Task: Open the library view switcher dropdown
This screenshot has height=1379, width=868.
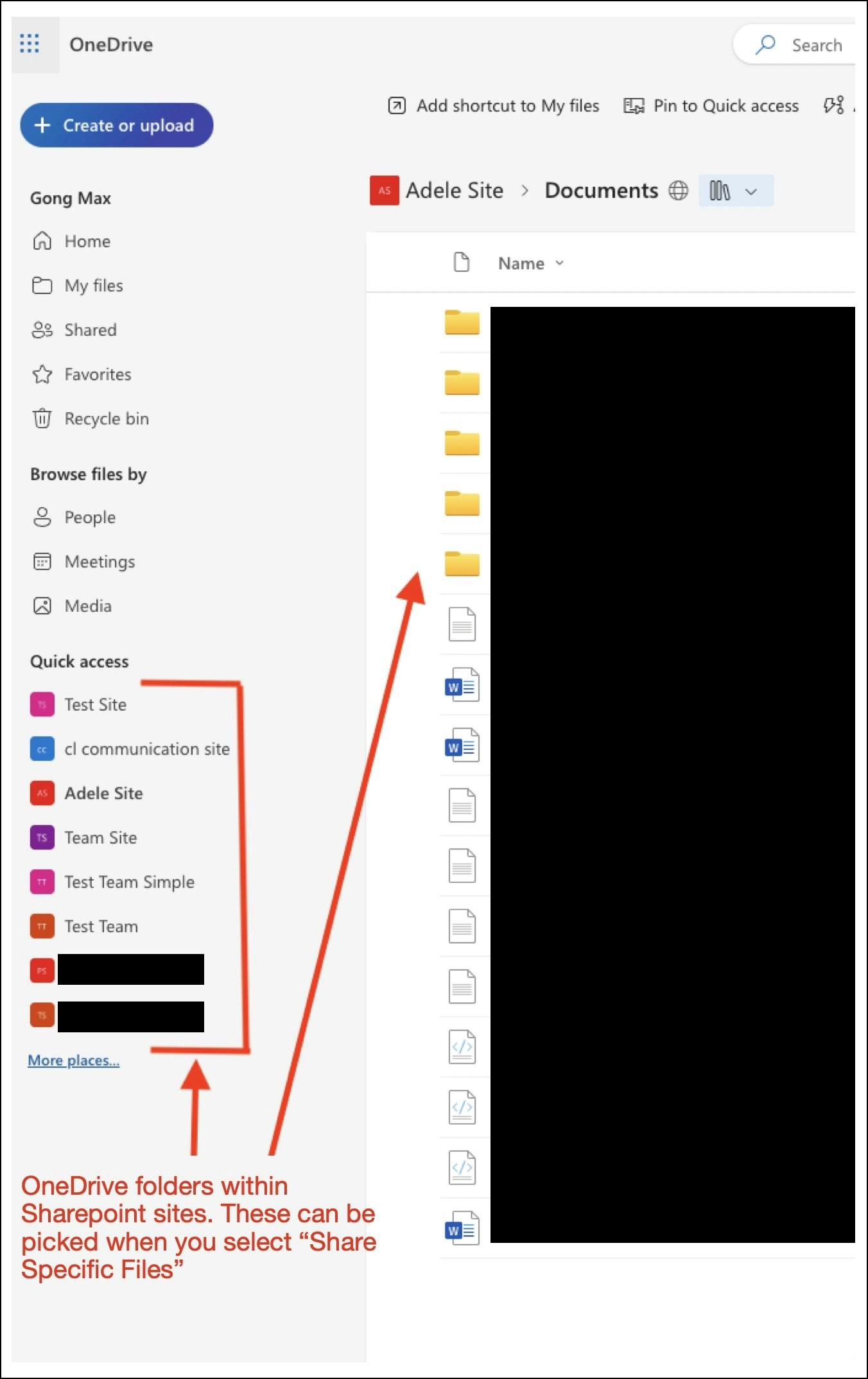Action: [x=736, y=190]
